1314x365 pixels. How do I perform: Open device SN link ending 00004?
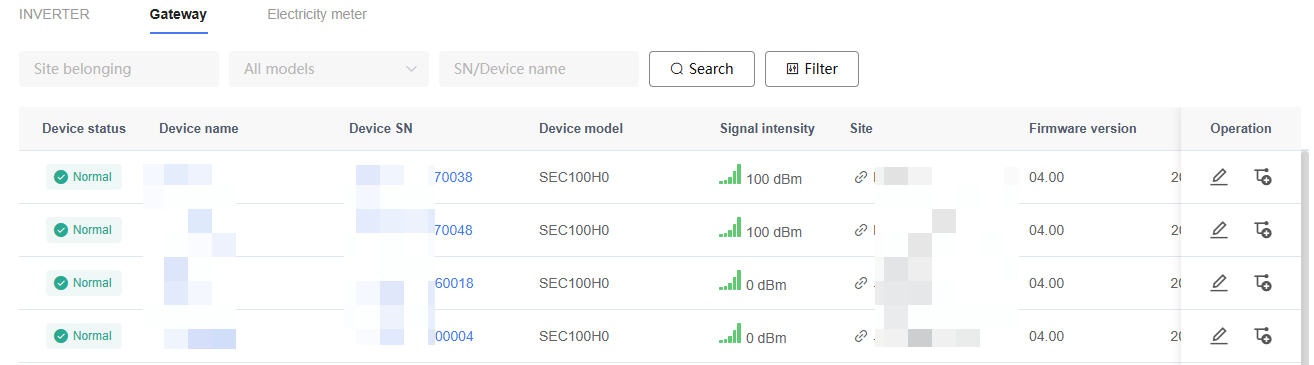point(454,336)
